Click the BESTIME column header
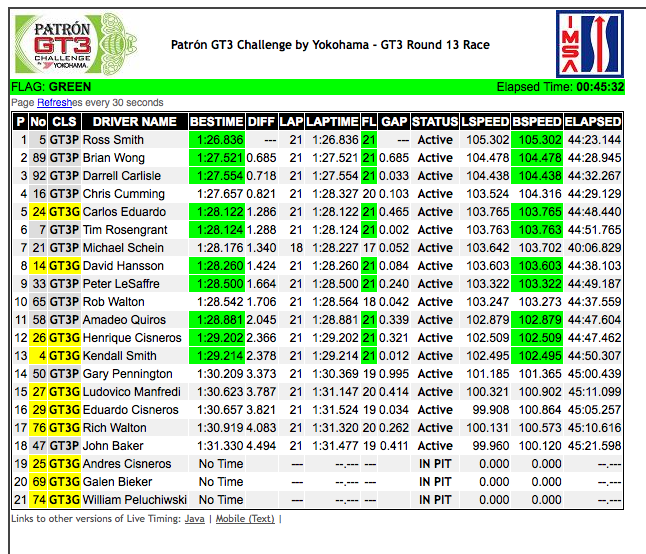The image size is (646, 554). pyautogui.click(x=216, y=122)
